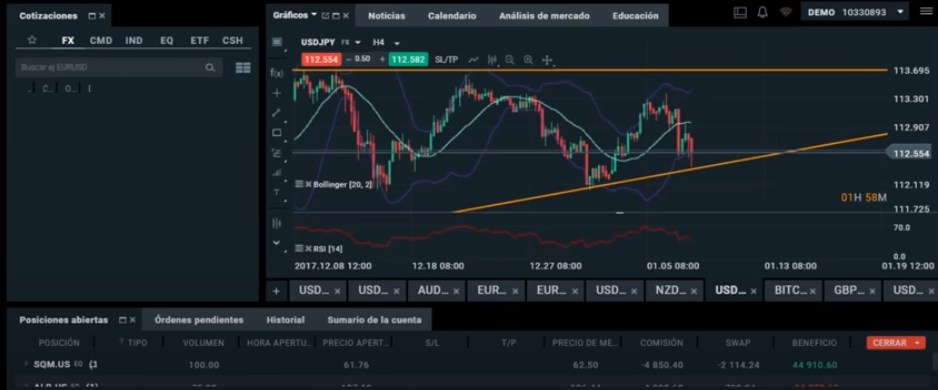
Task: Expand the DEMO account dropdown
Action: pos(900,12)
